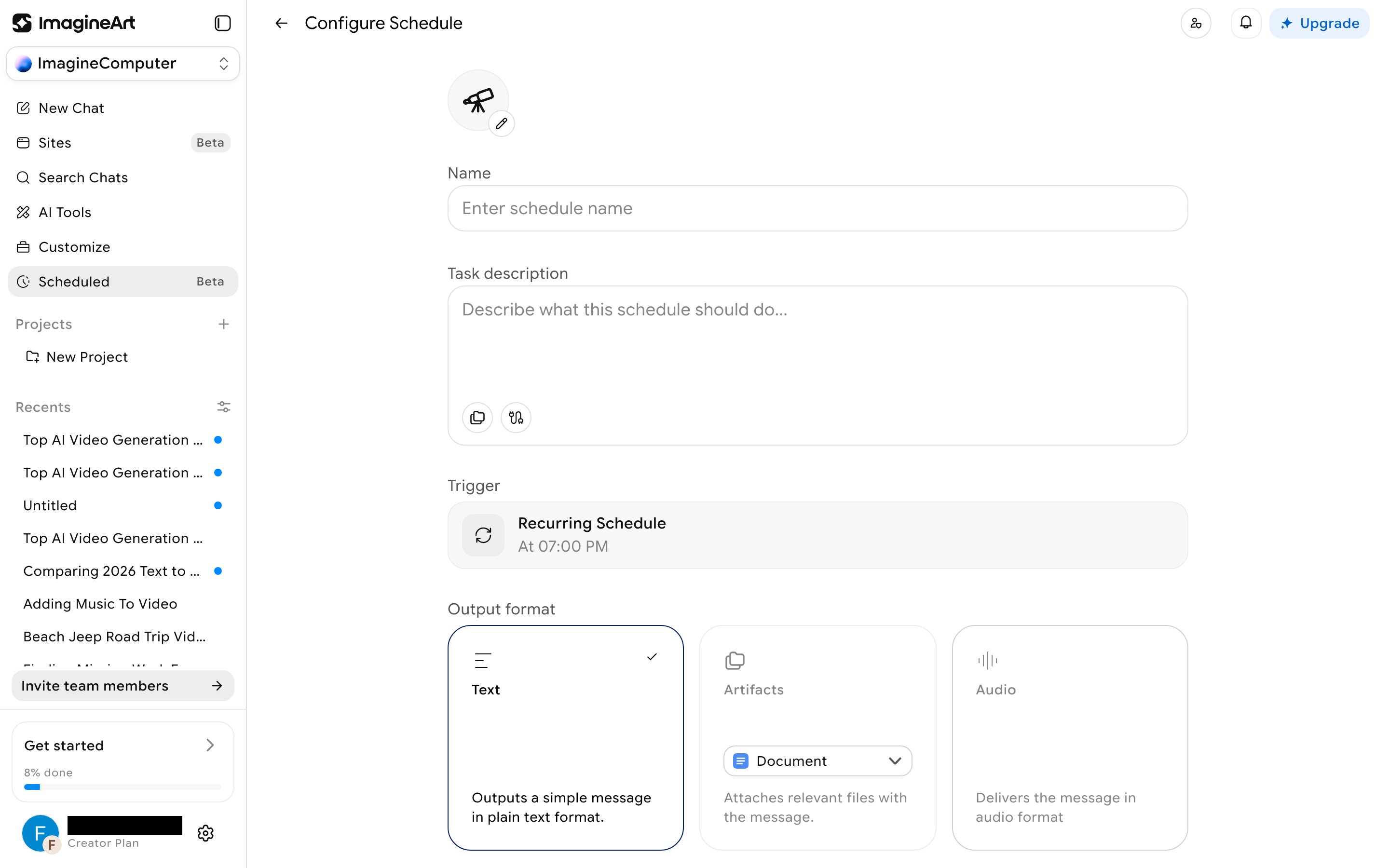
Task: Click the telescope schedule avatar
Action: 478,100
